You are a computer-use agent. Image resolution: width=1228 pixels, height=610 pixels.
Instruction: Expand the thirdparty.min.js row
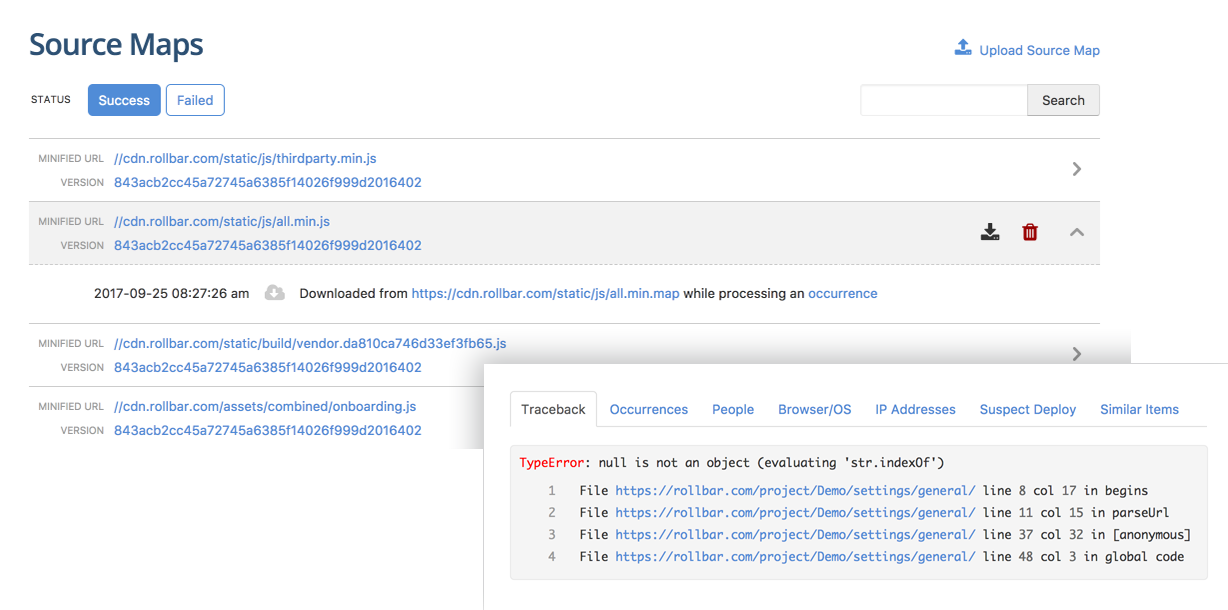(x=1076, y=169)
